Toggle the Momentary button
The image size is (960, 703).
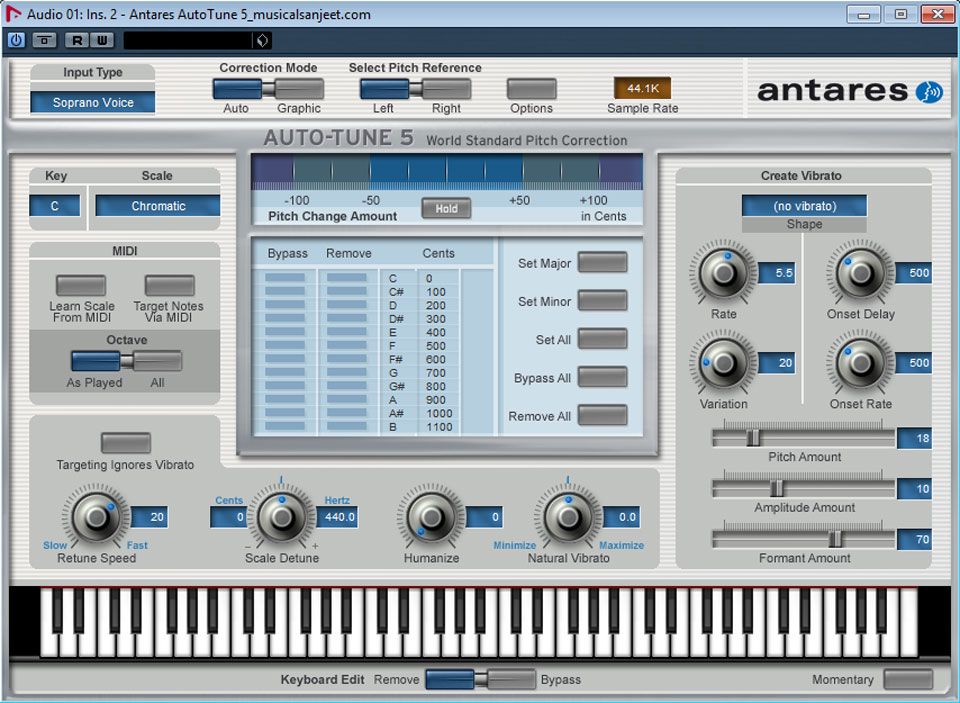point(909,679)
